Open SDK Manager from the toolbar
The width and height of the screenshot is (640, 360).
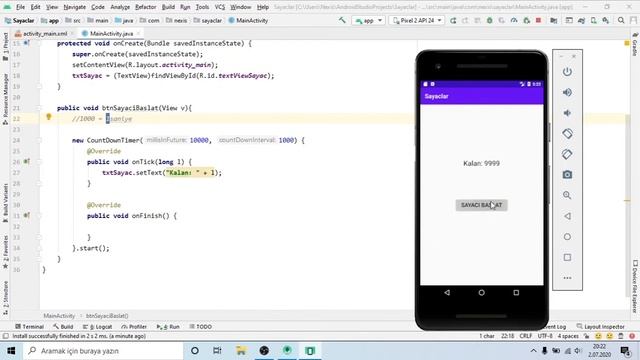pyautogui.click(x=605, y=20)
